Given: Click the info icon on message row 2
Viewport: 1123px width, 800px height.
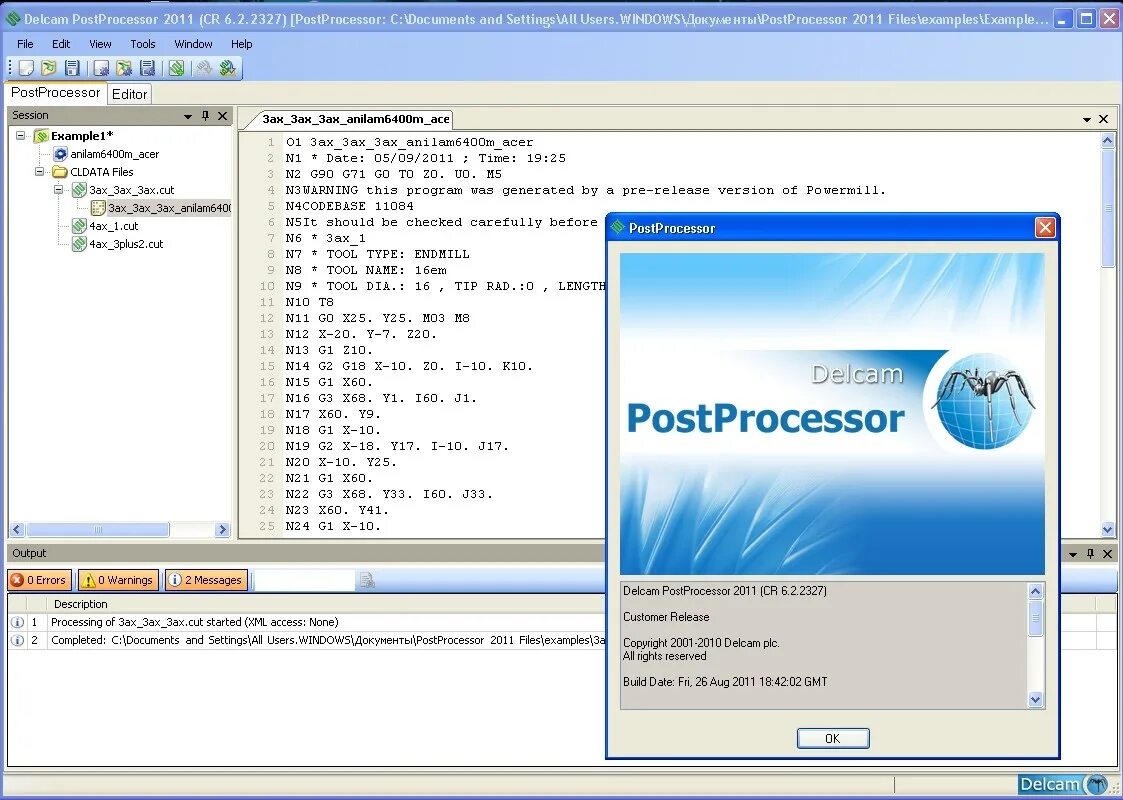Looking at the screenshot, I should pos(17,640).
